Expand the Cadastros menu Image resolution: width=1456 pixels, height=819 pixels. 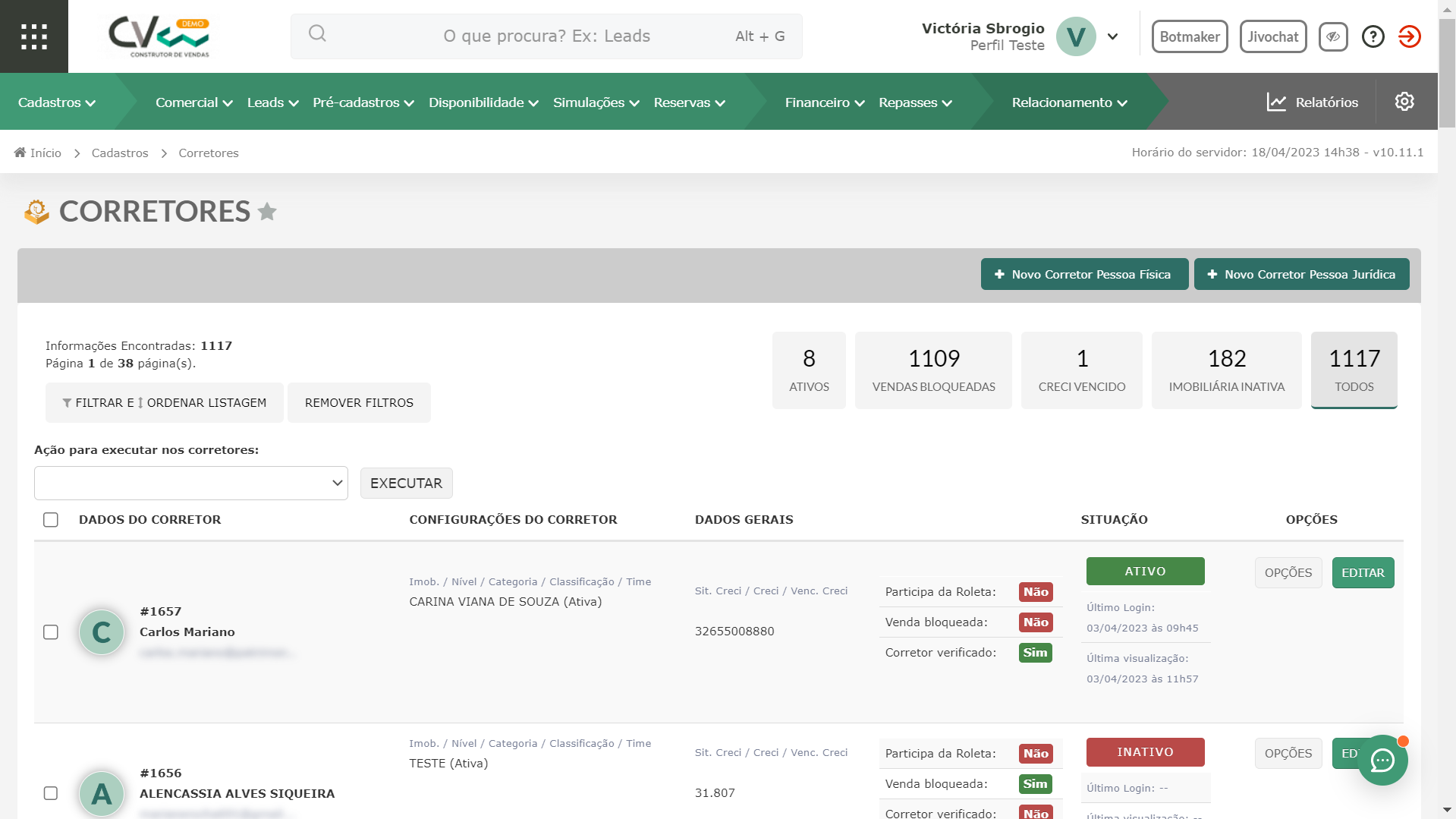pyautogui.click(x=57, y=102)
